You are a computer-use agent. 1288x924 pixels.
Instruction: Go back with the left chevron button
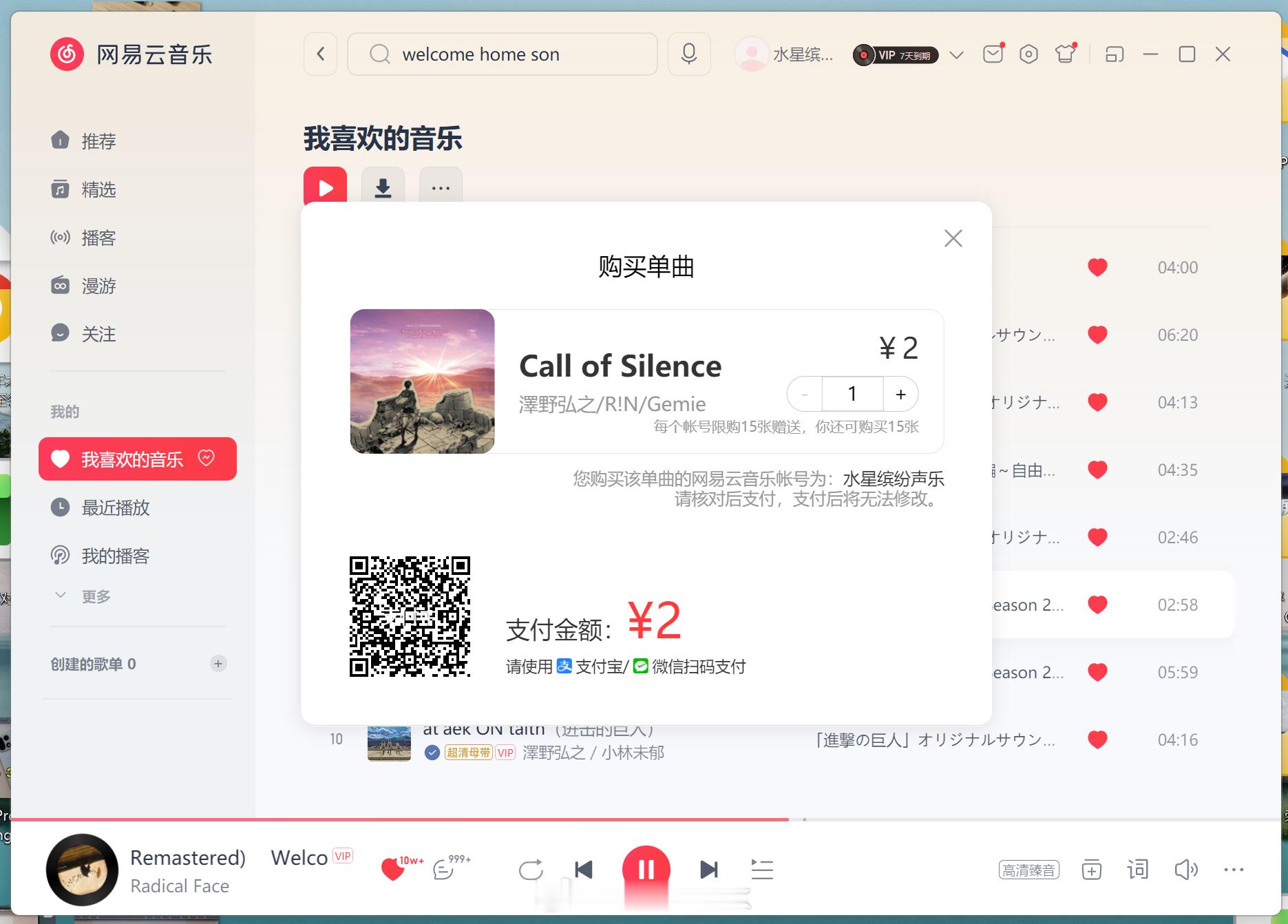[321, 54]
